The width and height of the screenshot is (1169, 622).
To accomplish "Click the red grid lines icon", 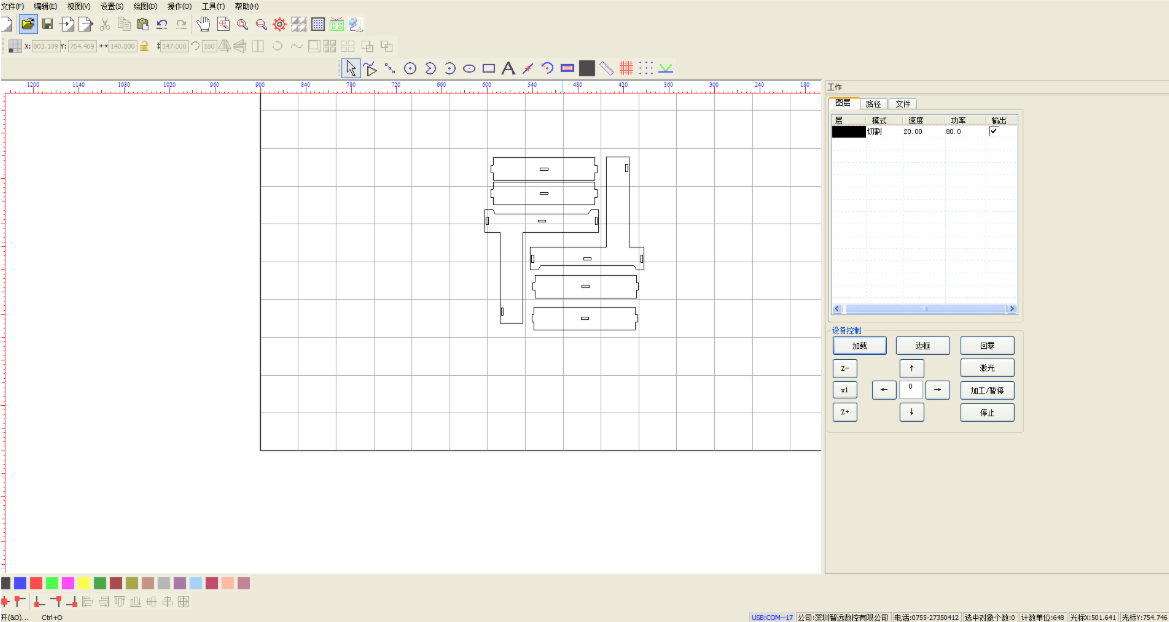I will (626, 68).
